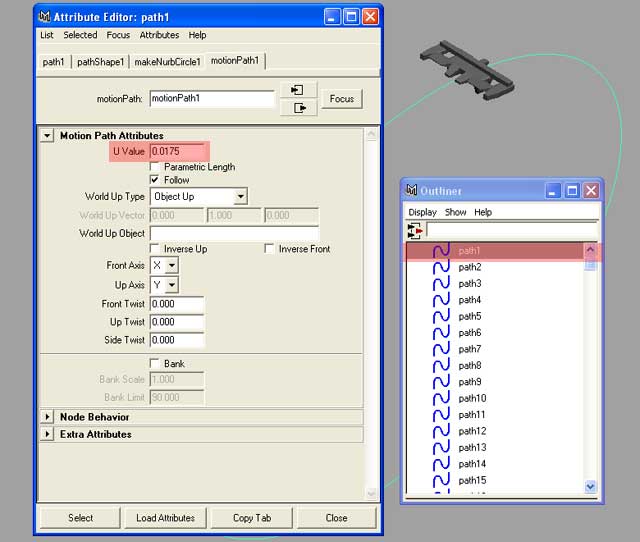
Task: Click the Outliner scrollbar up arrow
Action: tap(590, 249)
